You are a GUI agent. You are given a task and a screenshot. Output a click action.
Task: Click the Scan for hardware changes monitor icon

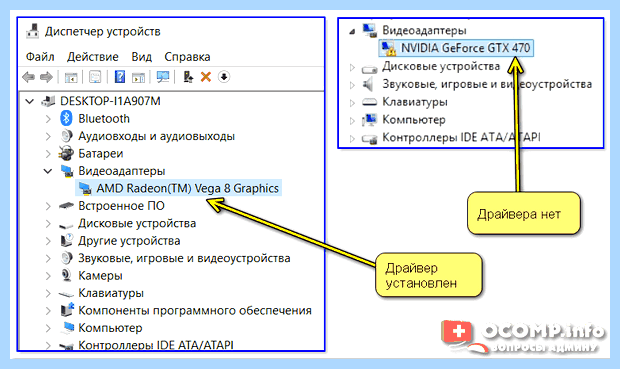coord(163,77)
